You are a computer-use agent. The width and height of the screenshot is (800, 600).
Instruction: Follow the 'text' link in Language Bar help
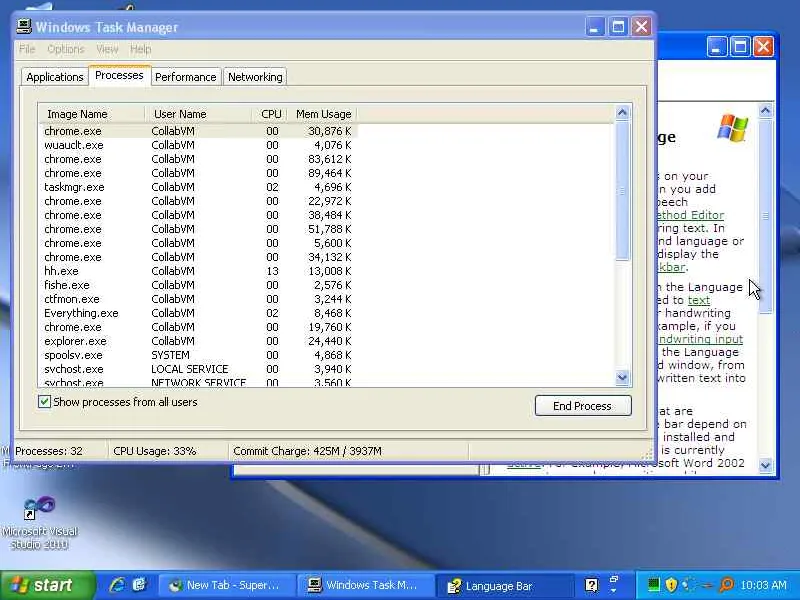click(698, 301)
